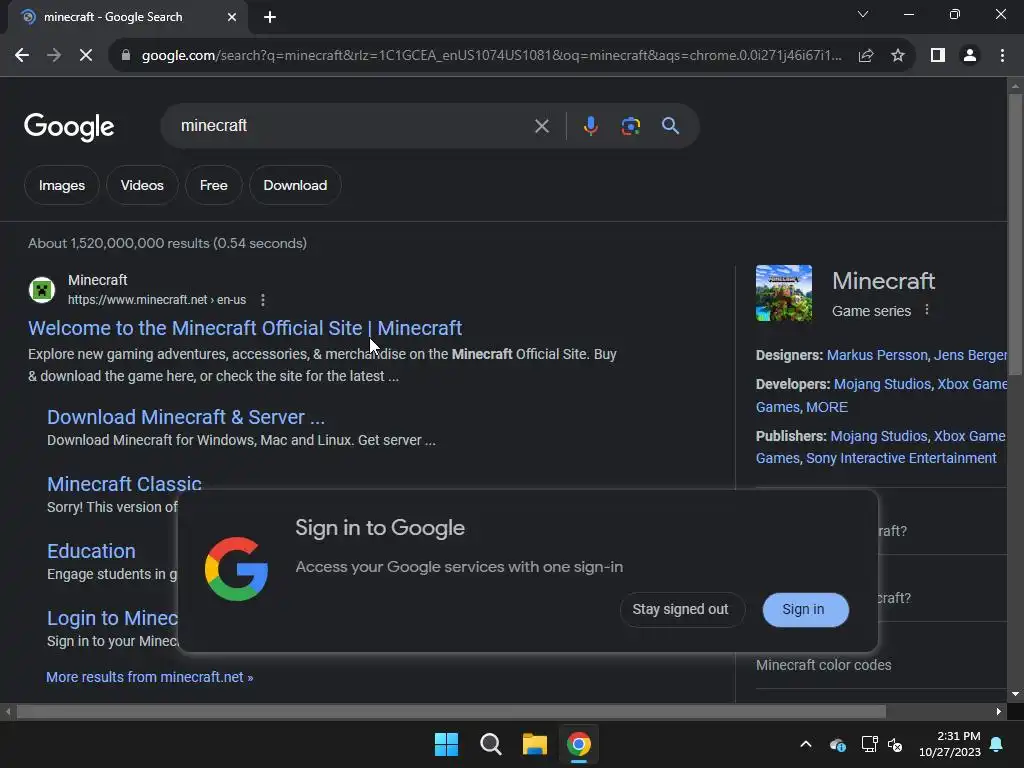Filter results by Videos

click(142, 185)
